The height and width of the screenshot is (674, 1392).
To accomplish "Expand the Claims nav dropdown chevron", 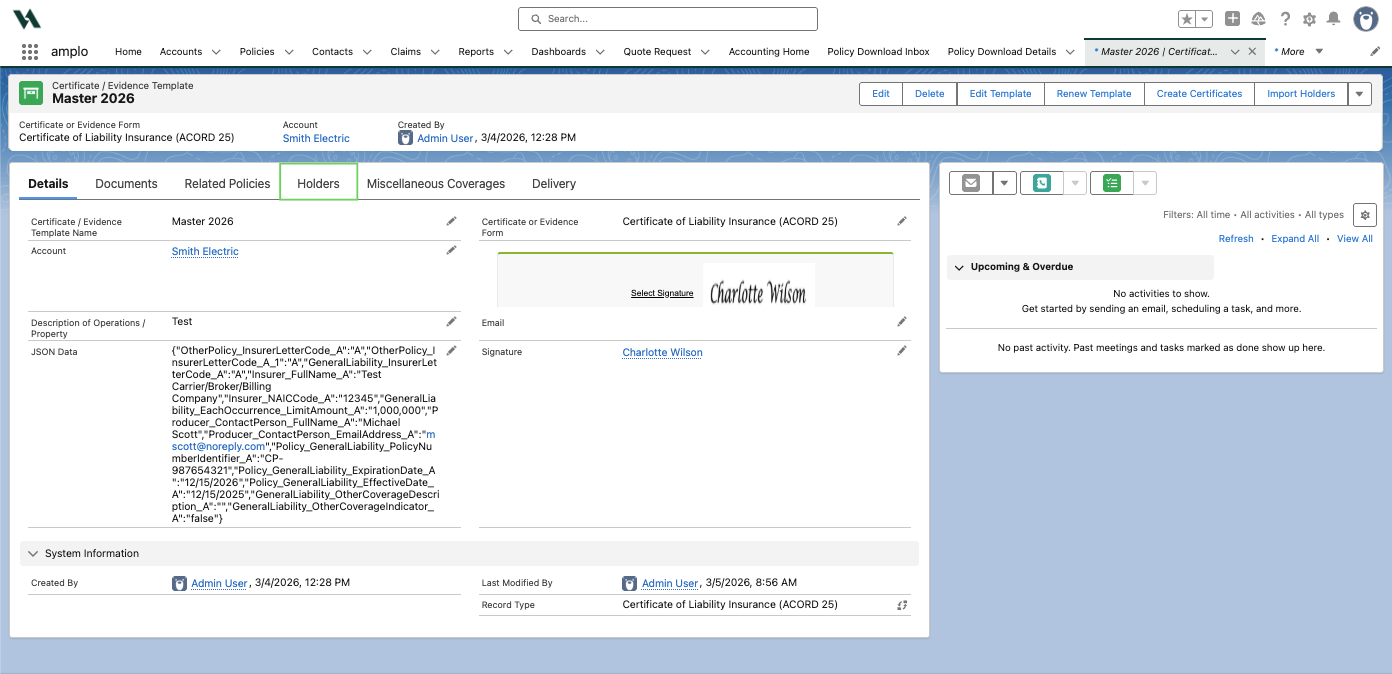I will click(x=435, y=52).
